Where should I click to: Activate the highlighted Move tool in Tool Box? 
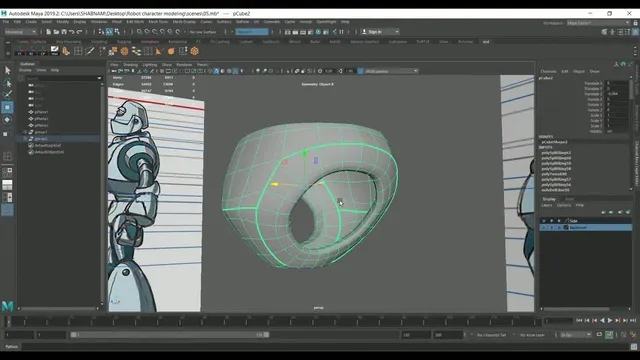point(7,107)
